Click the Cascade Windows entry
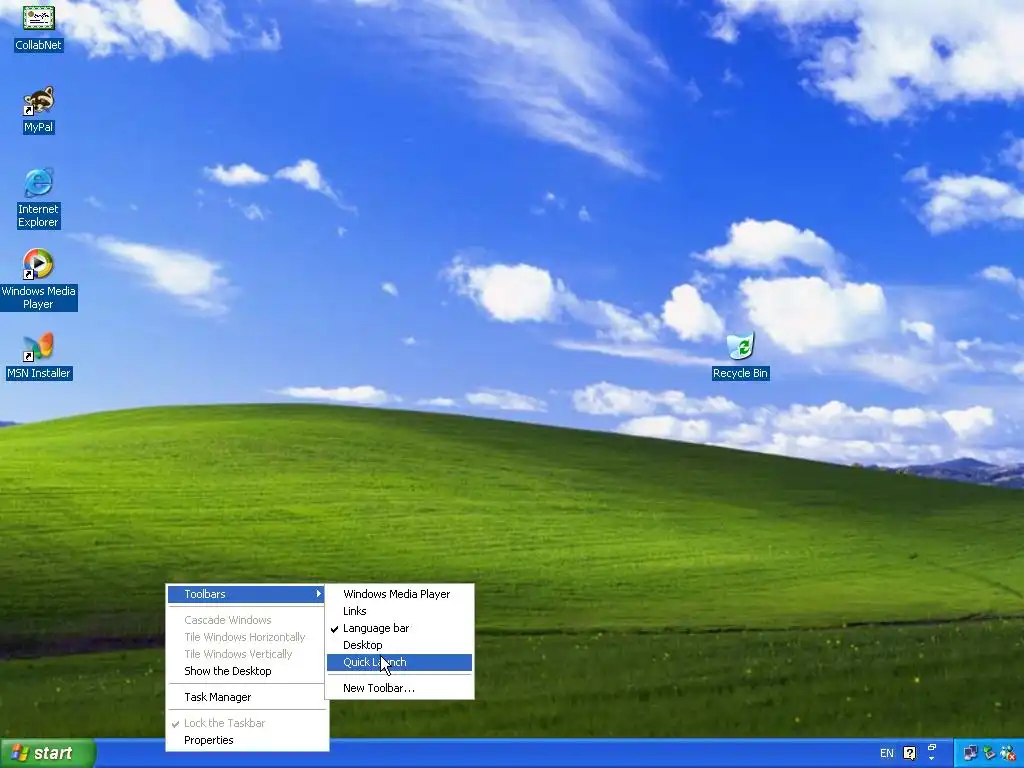The width and height of the screenshot is (1024, 768). coord(246,620)
